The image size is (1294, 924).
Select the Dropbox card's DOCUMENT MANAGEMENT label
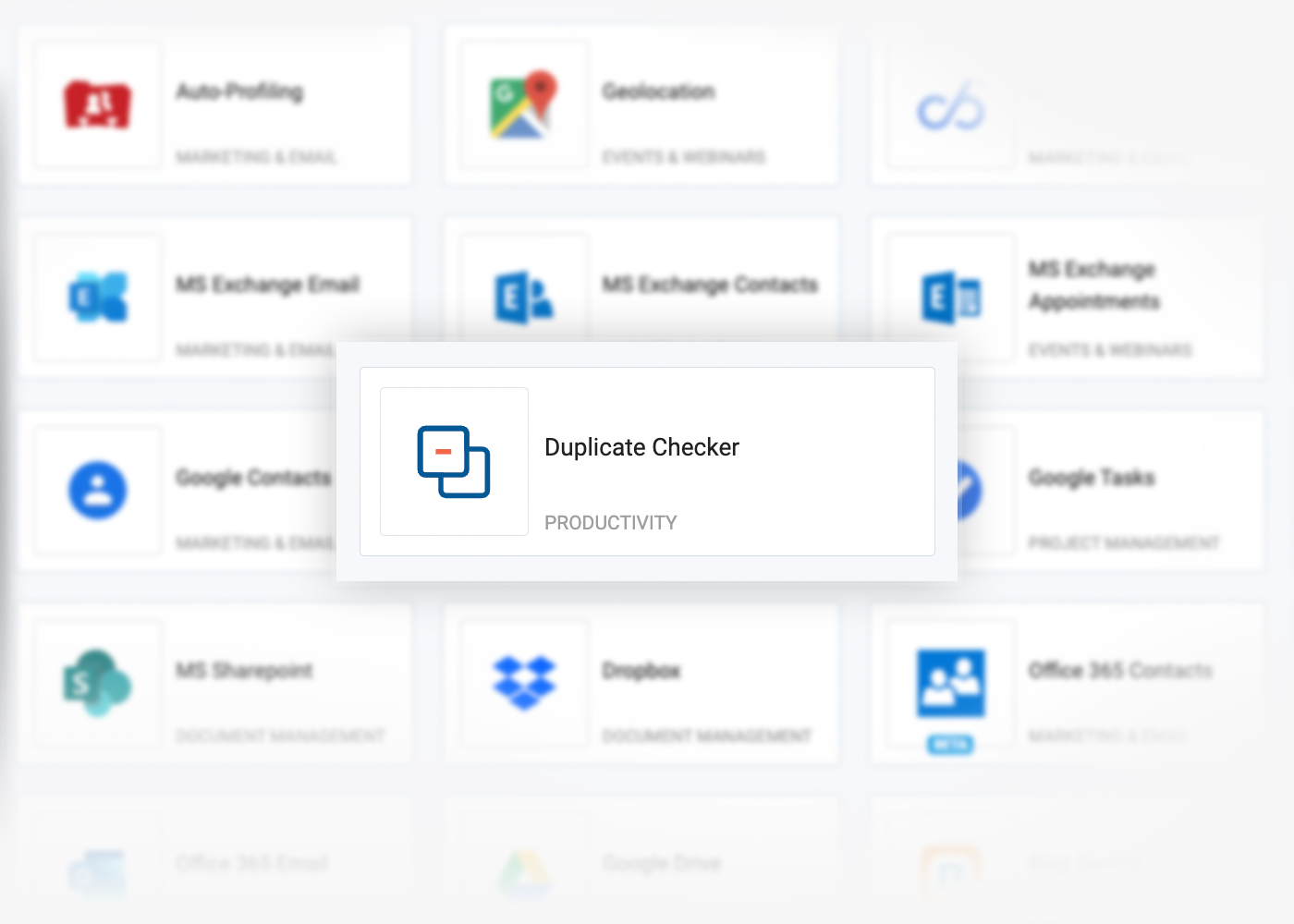708,736
